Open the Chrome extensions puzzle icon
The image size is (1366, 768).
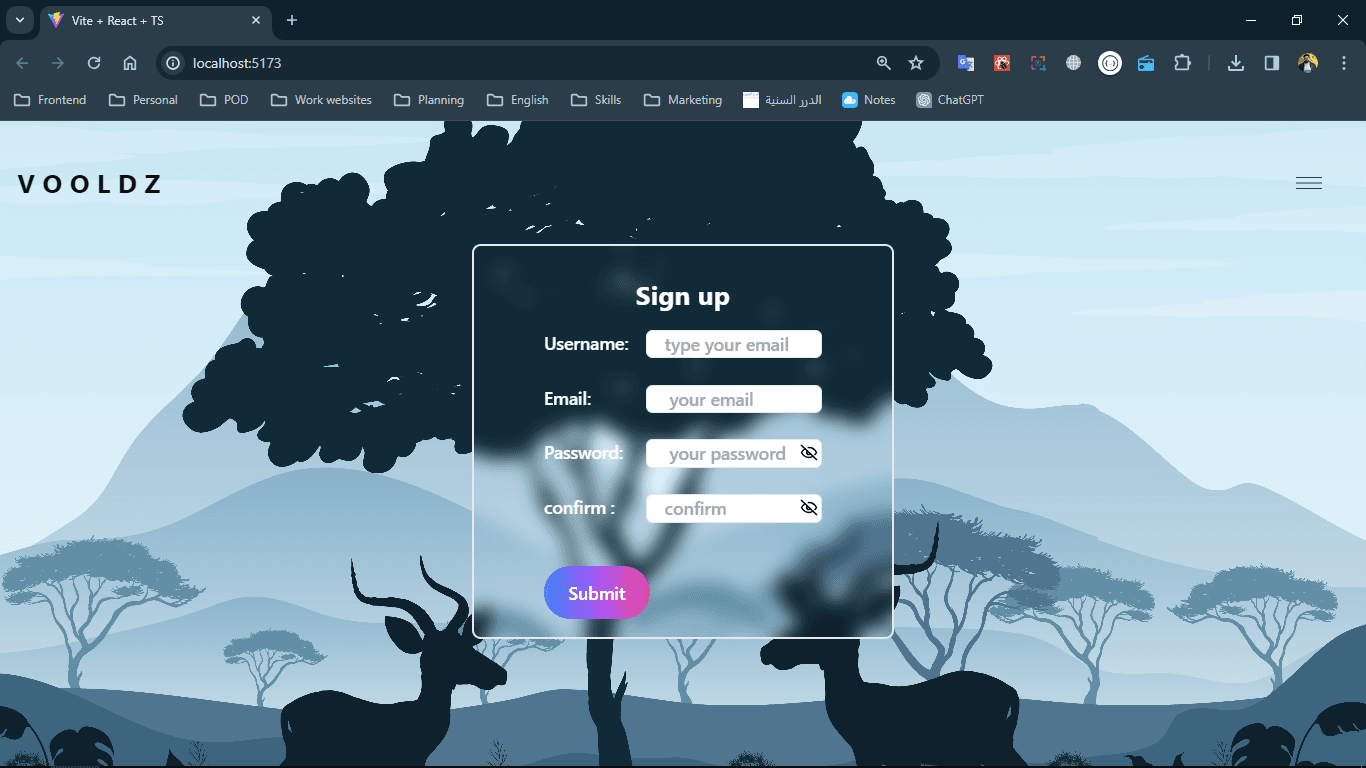[x=1182, y=63]
